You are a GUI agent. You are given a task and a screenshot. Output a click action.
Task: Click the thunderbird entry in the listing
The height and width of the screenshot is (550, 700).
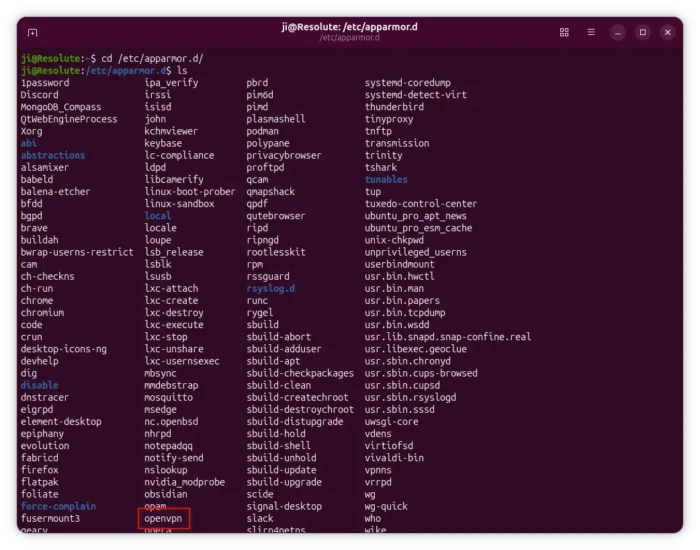tap(395, 107)
